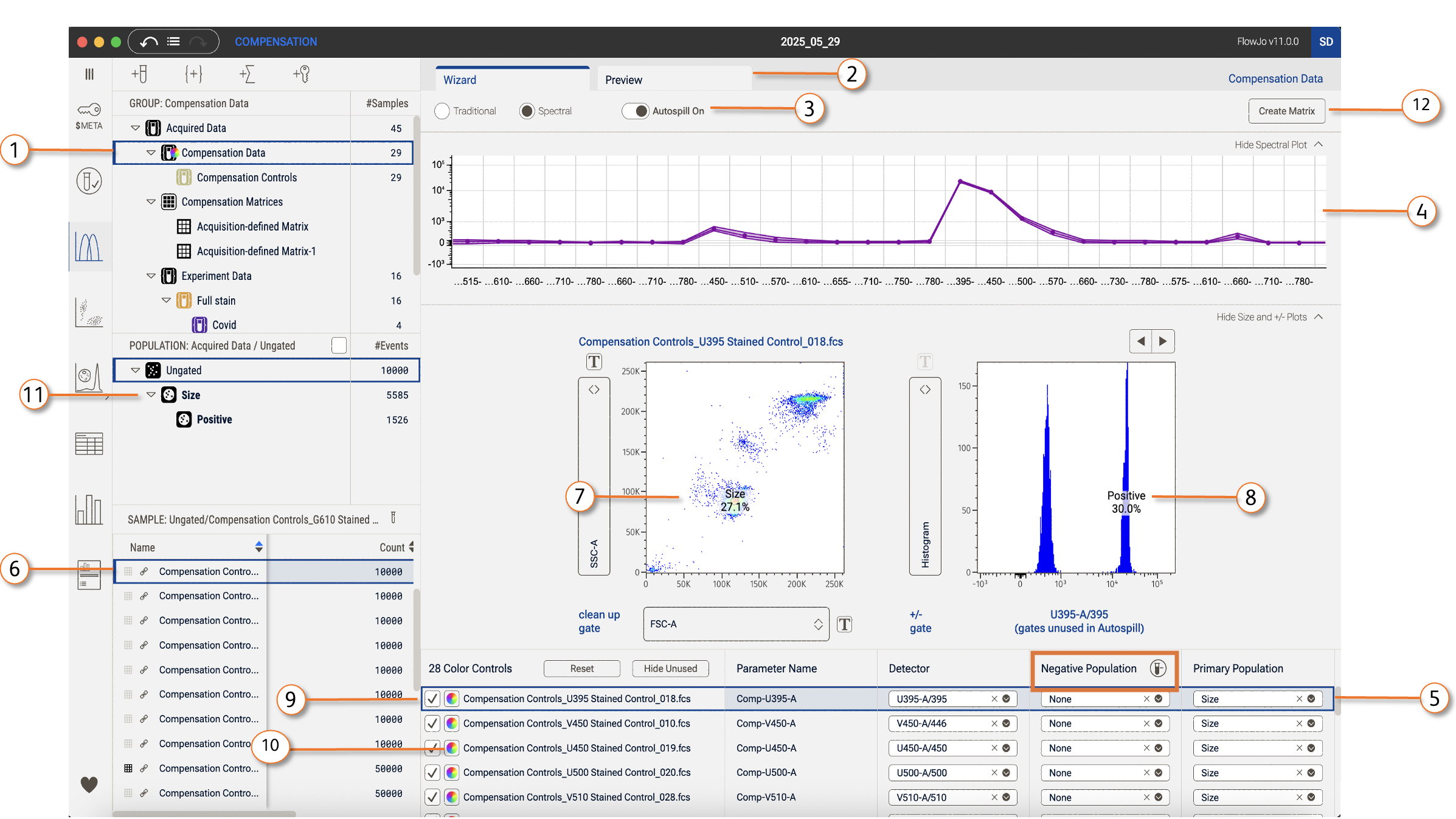Viewport: 1456px width, 819px height.
Task: Click the bar chart sidebar icon
Action: [x=89, y=509]
